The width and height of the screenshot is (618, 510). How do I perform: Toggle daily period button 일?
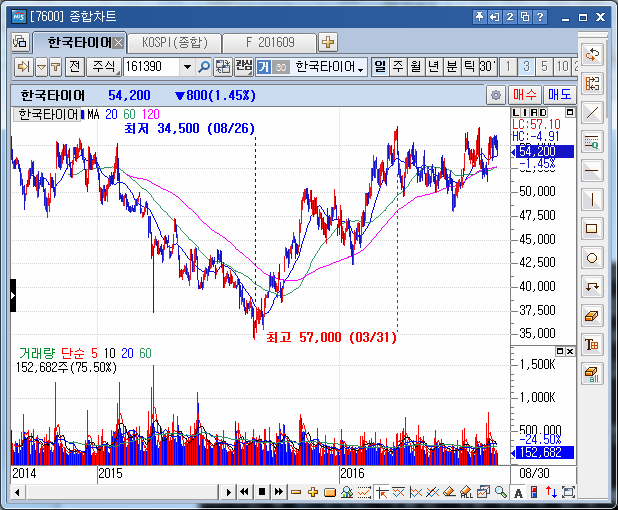(380, 67)
